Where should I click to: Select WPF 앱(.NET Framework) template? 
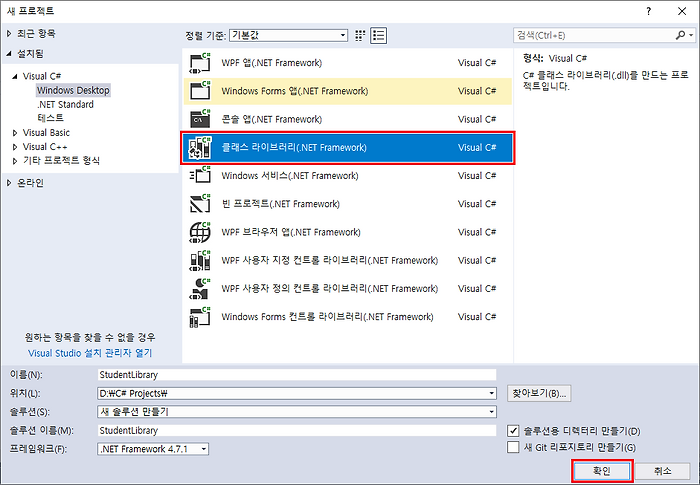[348, 63]
